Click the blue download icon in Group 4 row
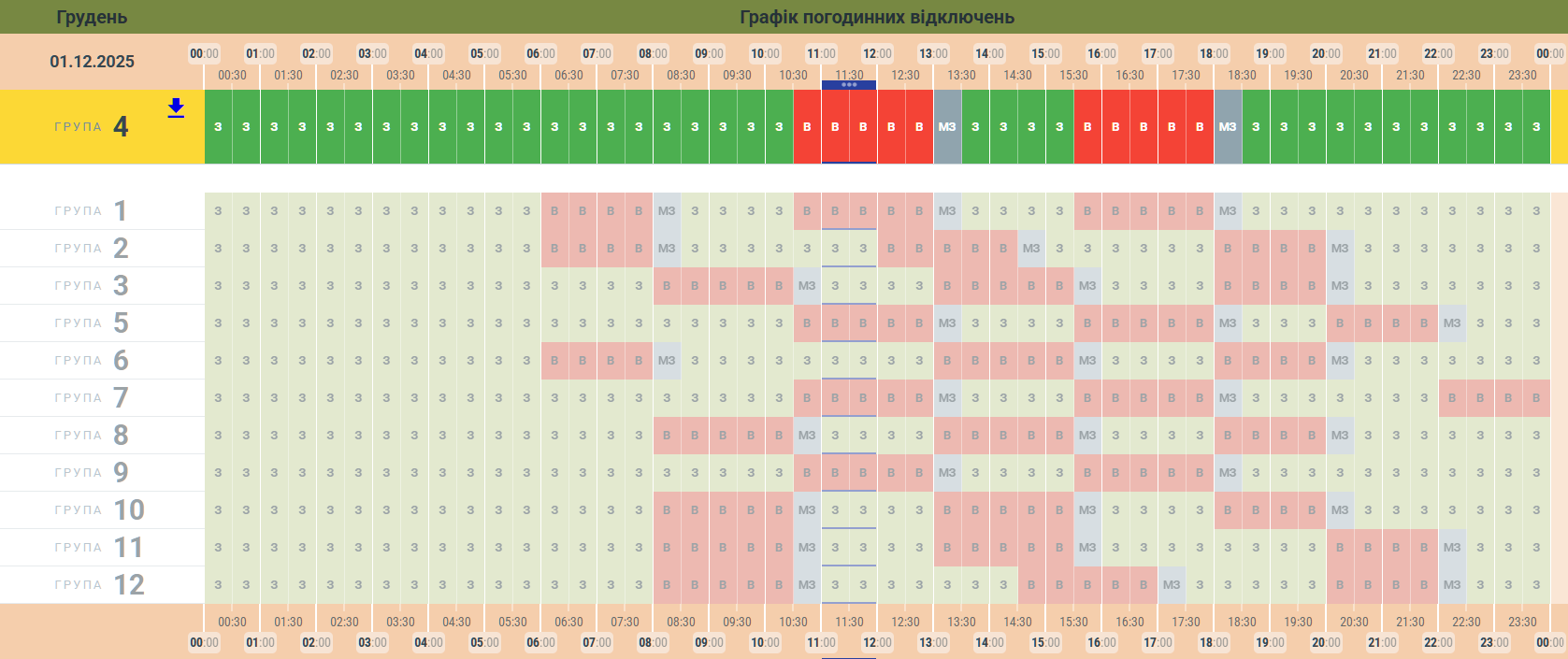This screenshot has width=1568, height=659. [176, 108]
